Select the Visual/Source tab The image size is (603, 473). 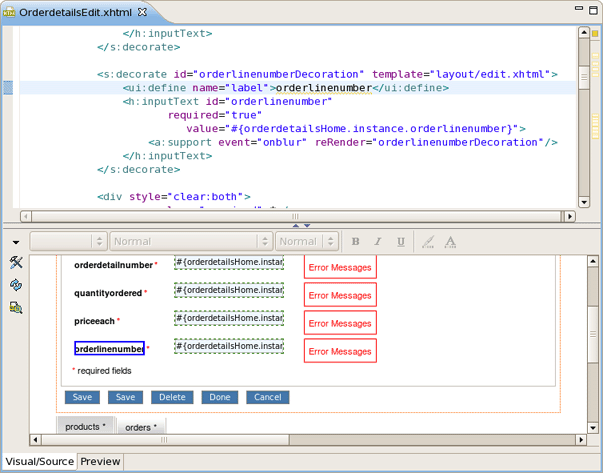tap(40, 462)
